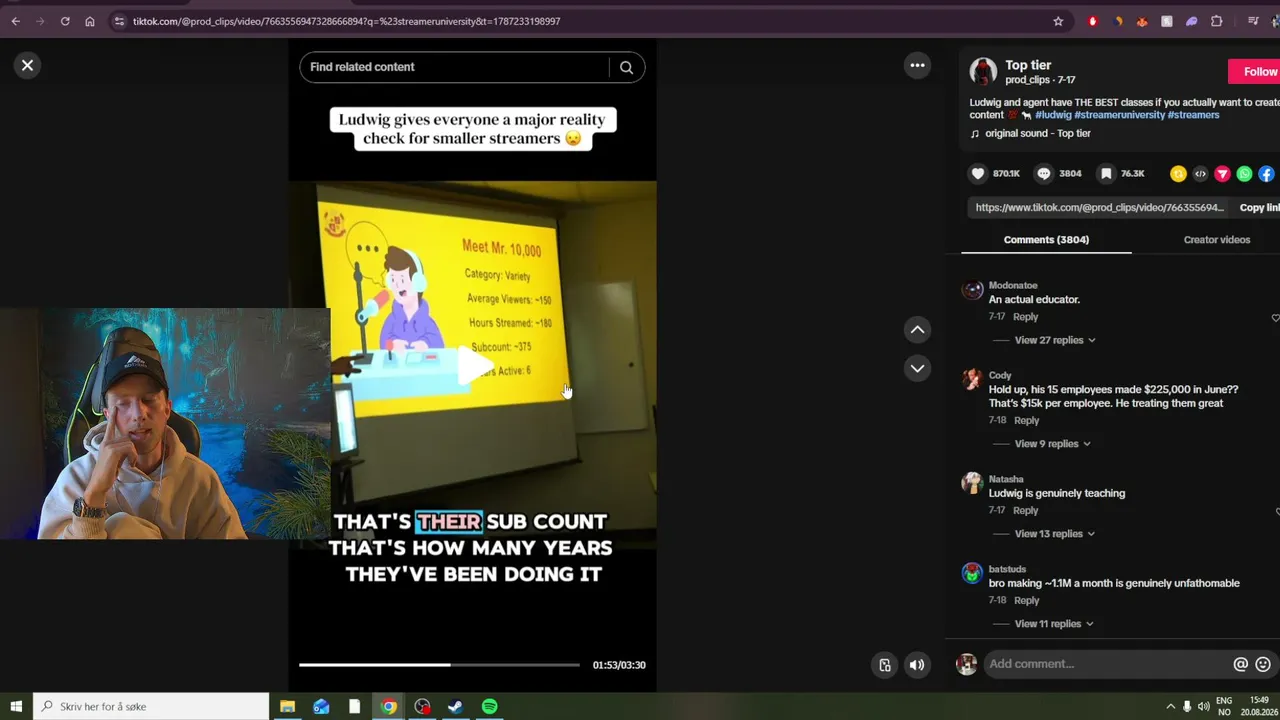
Task: Focus the Find related content search field
Action: point(455,67)
